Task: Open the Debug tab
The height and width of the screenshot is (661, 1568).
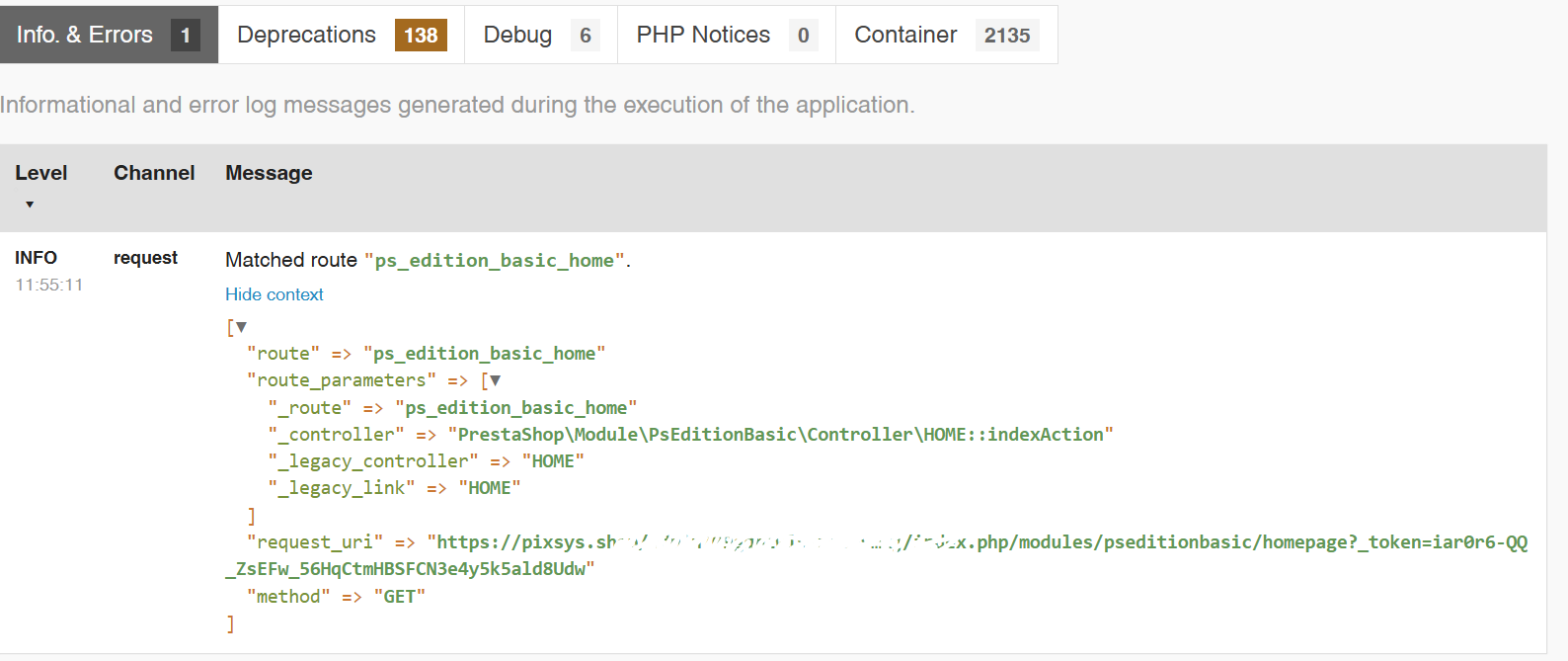Action: click(x=517, y=35)
